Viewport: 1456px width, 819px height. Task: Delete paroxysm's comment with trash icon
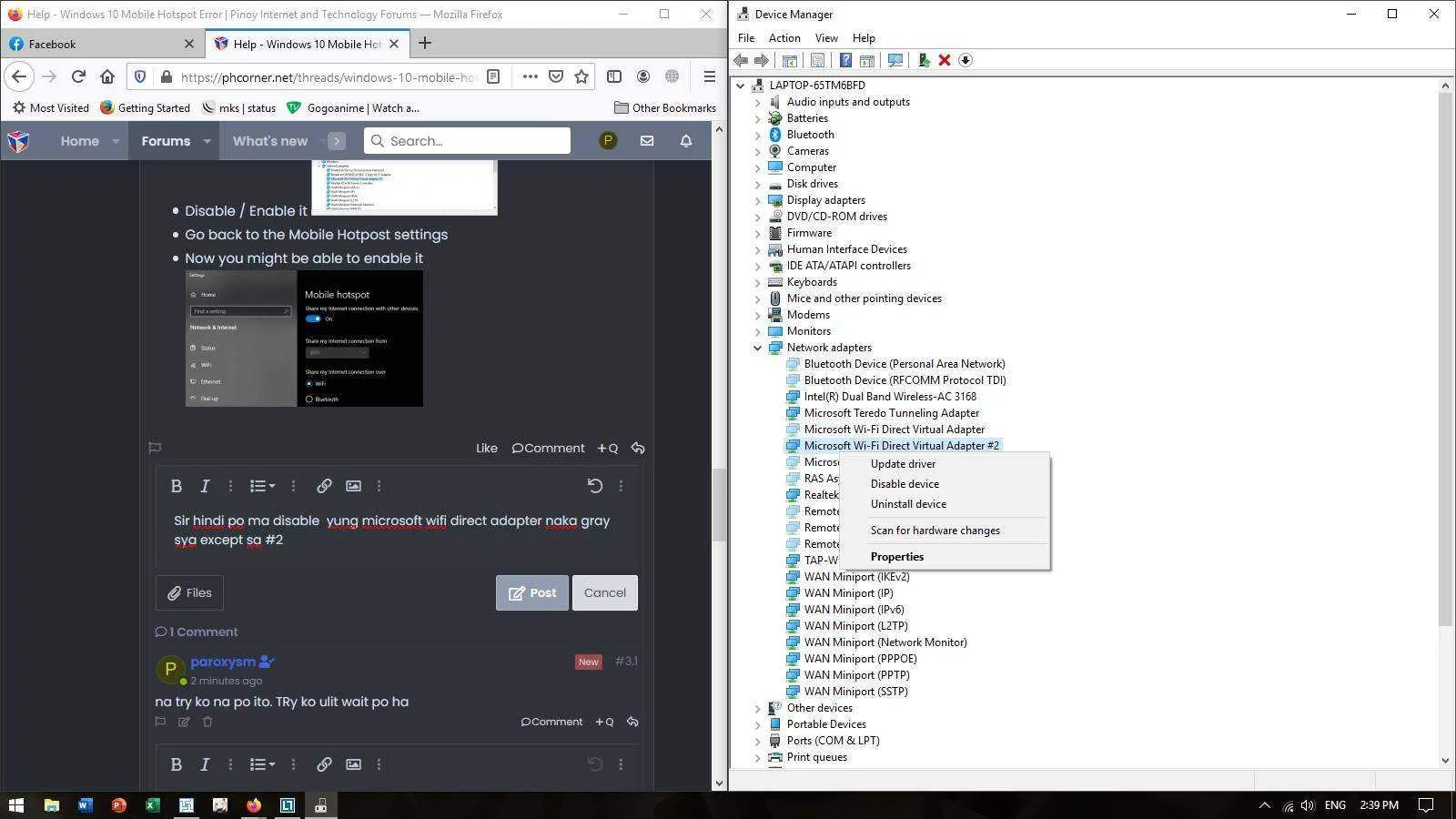pos(207,722)
